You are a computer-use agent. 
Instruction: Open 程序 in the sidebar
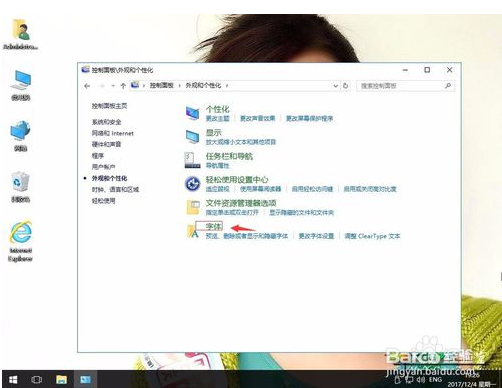coord(98,155)
